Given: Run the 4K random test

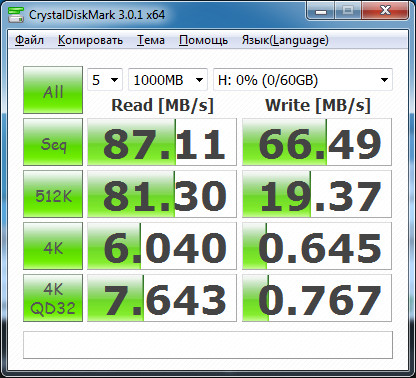Looking at the screenshot, I should 53,246.
